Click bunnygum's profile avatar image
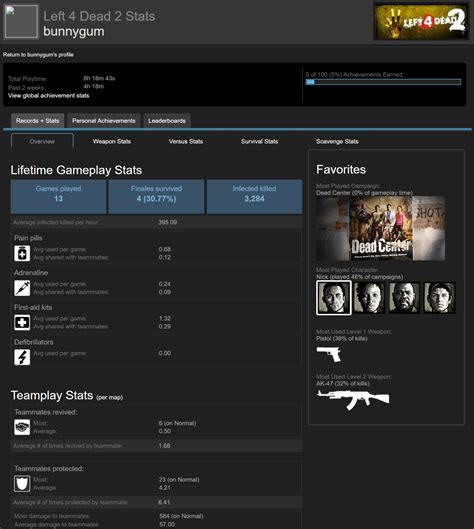The image size is (474, 529). 21,21
